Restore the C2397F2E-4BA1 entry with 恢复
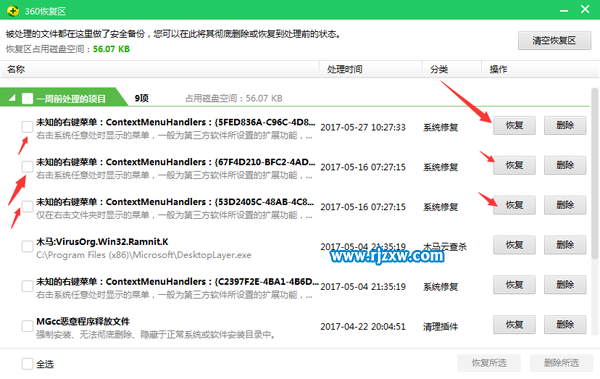The width and height of the screenshot is (600, 379). click(x=514, y=285)
